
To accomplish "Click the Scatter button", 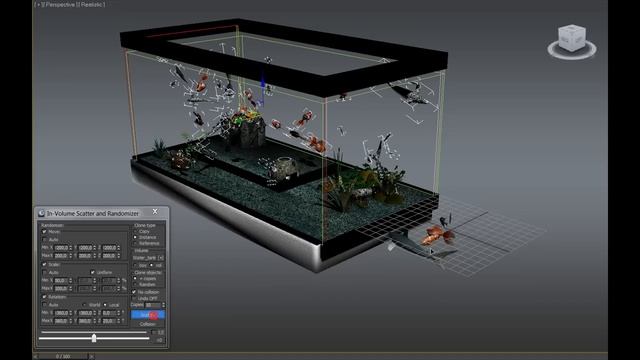I will coord(148,315).
